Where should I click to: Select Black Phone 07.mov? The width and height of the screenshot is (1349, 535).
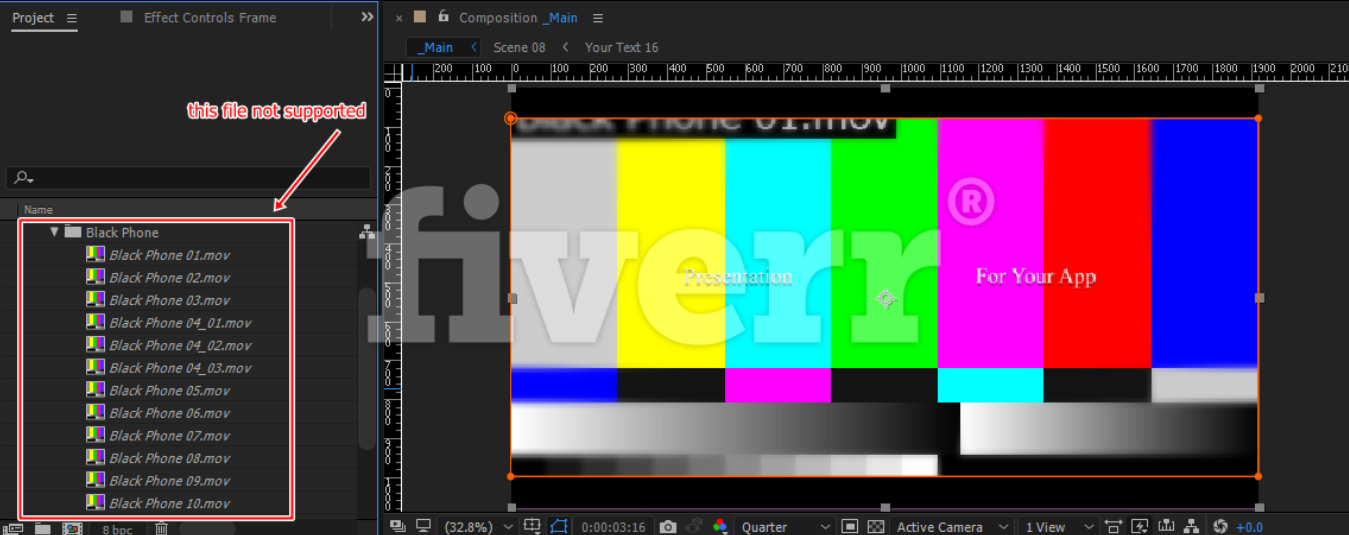point(170,436)
